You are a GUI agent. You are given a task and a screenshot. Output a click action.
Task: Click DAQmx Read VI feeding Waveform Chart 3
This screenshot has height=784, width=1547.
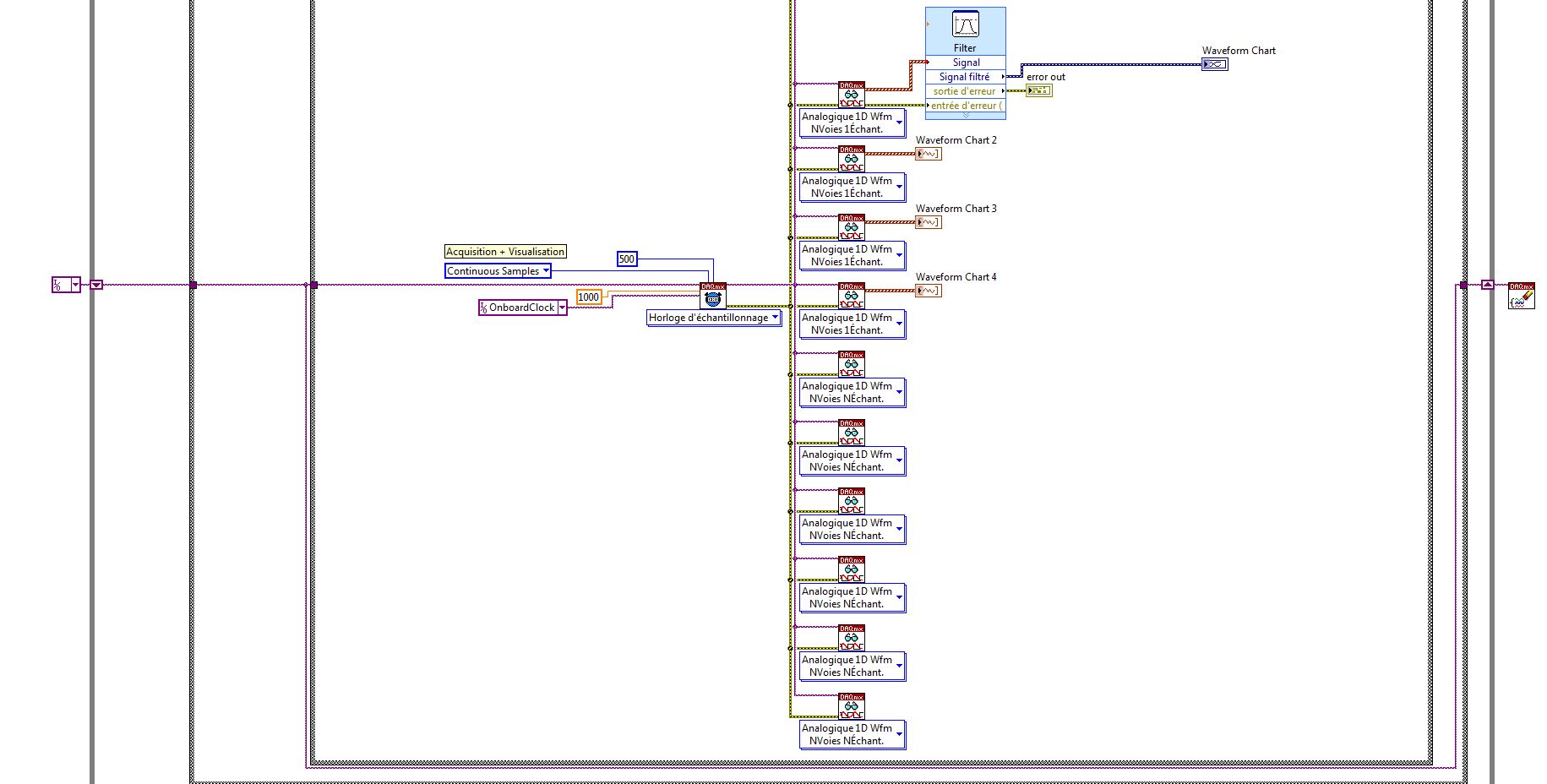[852, 227]
